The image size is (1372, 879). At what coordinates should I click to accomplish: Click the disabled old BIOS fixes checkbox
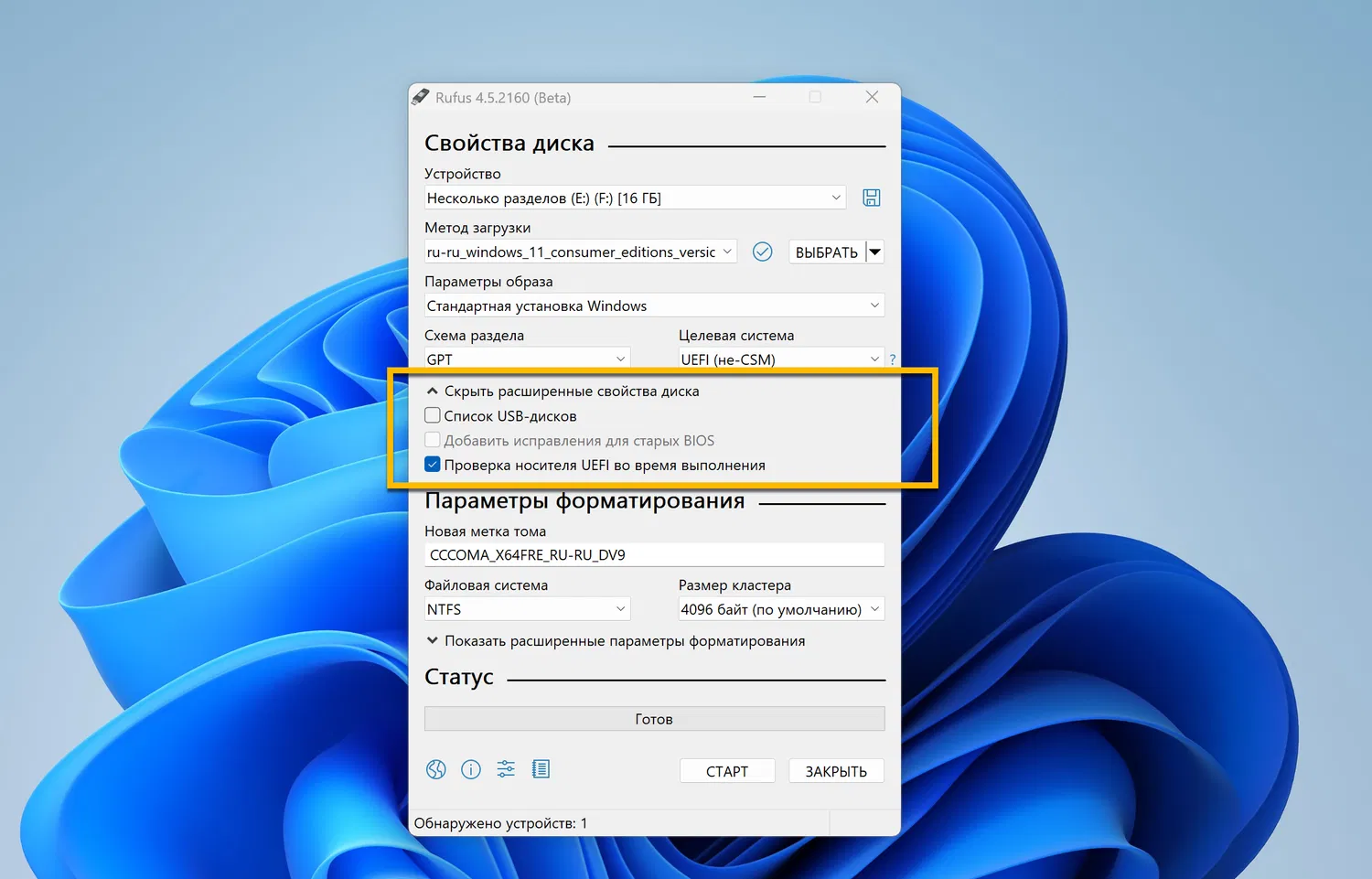433,440
